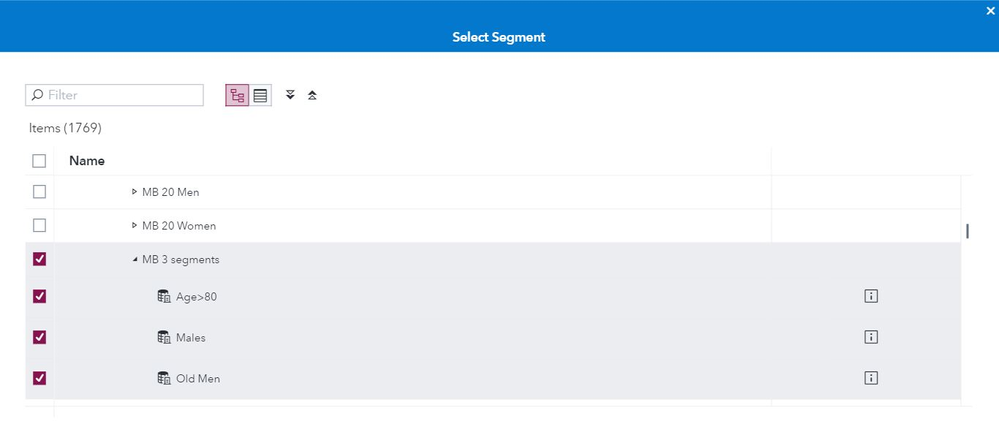Toggle the select-all header checkbox
The image size is (999, 424).
pos(40,160)
